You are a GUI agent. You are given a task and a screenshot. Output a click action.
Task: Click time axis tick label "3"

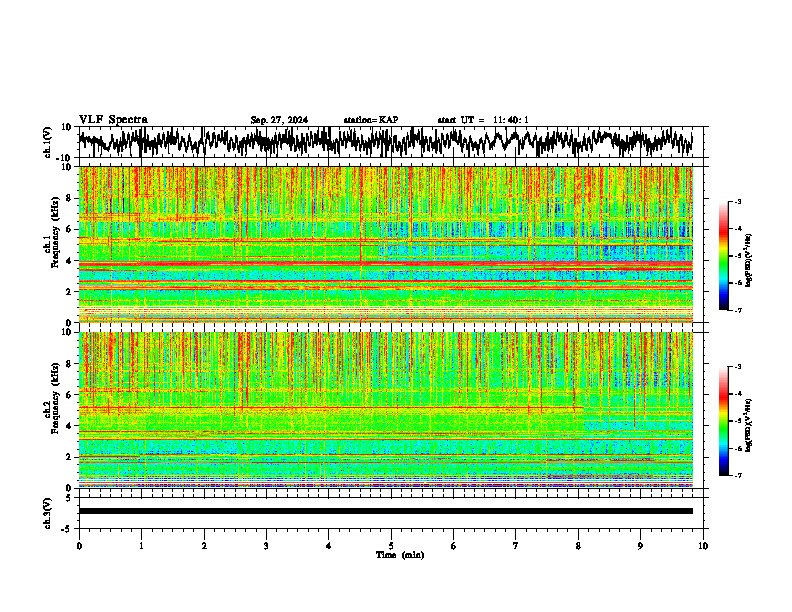266,546
